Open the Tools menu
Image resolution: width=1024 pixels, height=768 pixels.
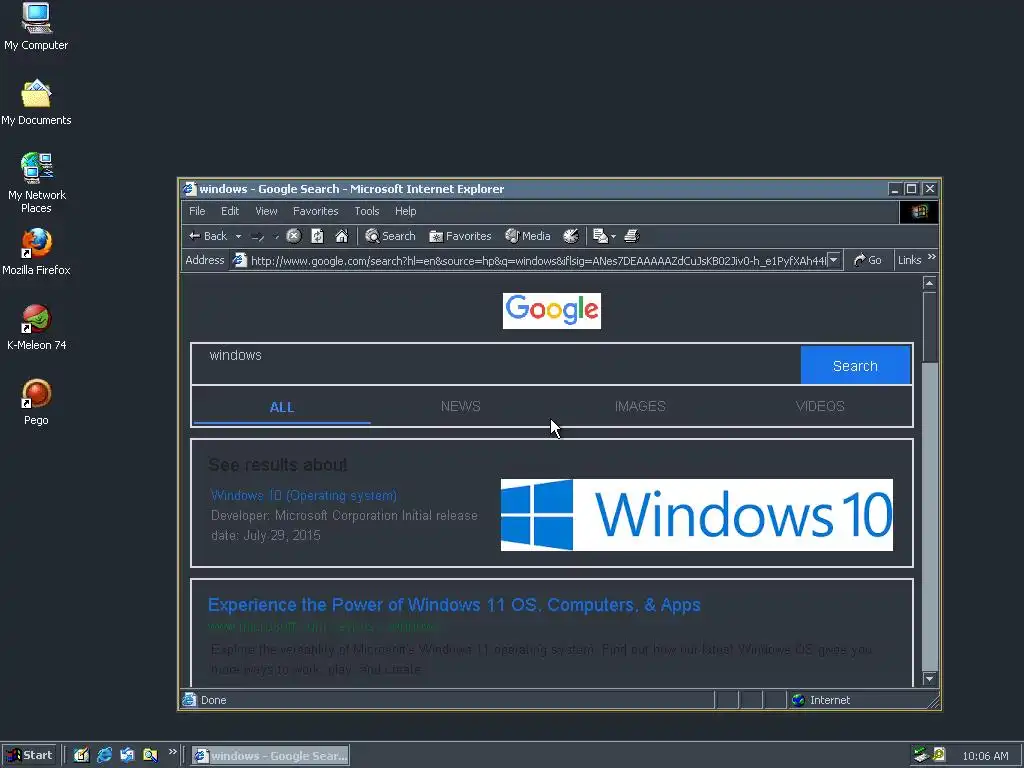click(x=366, y=211)
